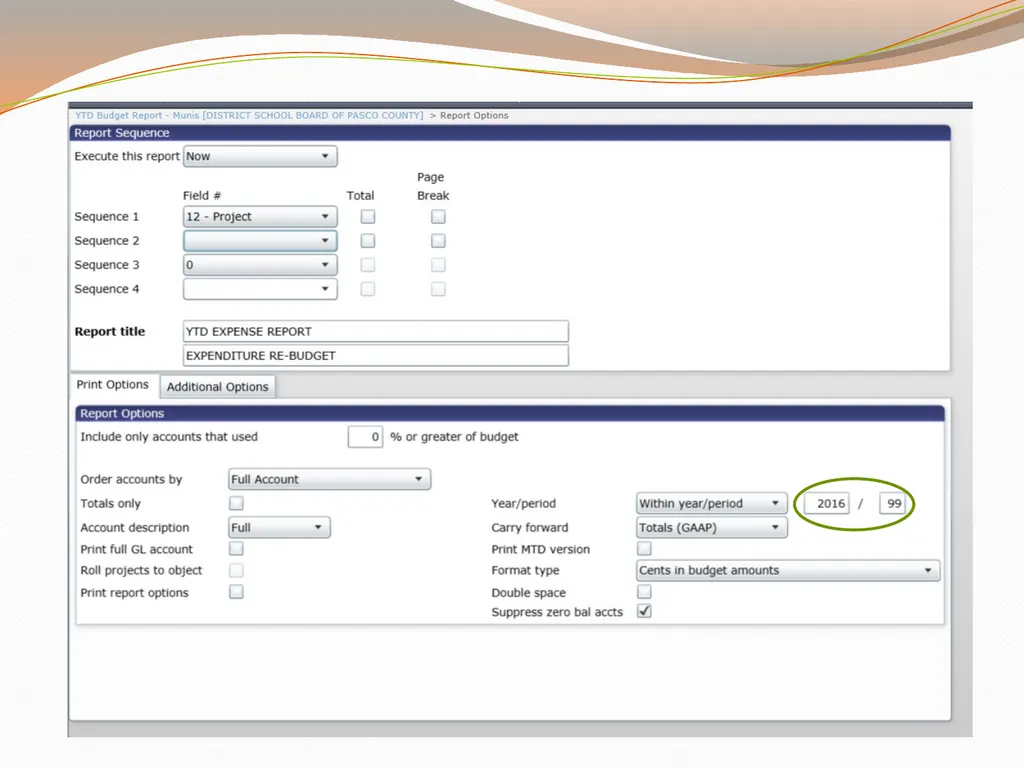Expand the Format type dropdown
The height and width of the screenshot is (768, 1024).
point(788,571)
